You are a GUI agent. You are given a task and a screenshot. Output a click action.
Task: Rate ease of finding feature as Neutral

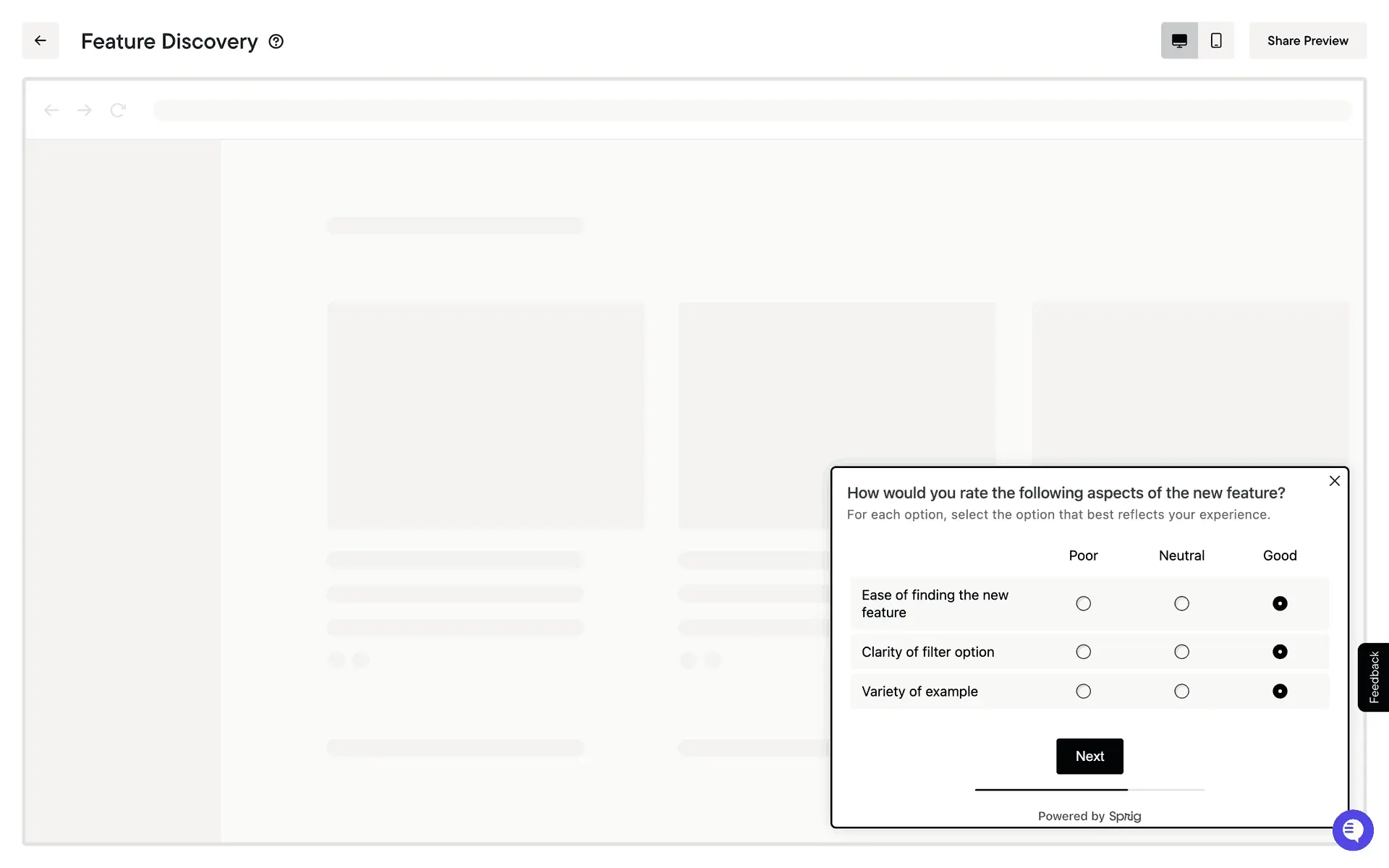pyautogui.click(x=1181, y=603)
